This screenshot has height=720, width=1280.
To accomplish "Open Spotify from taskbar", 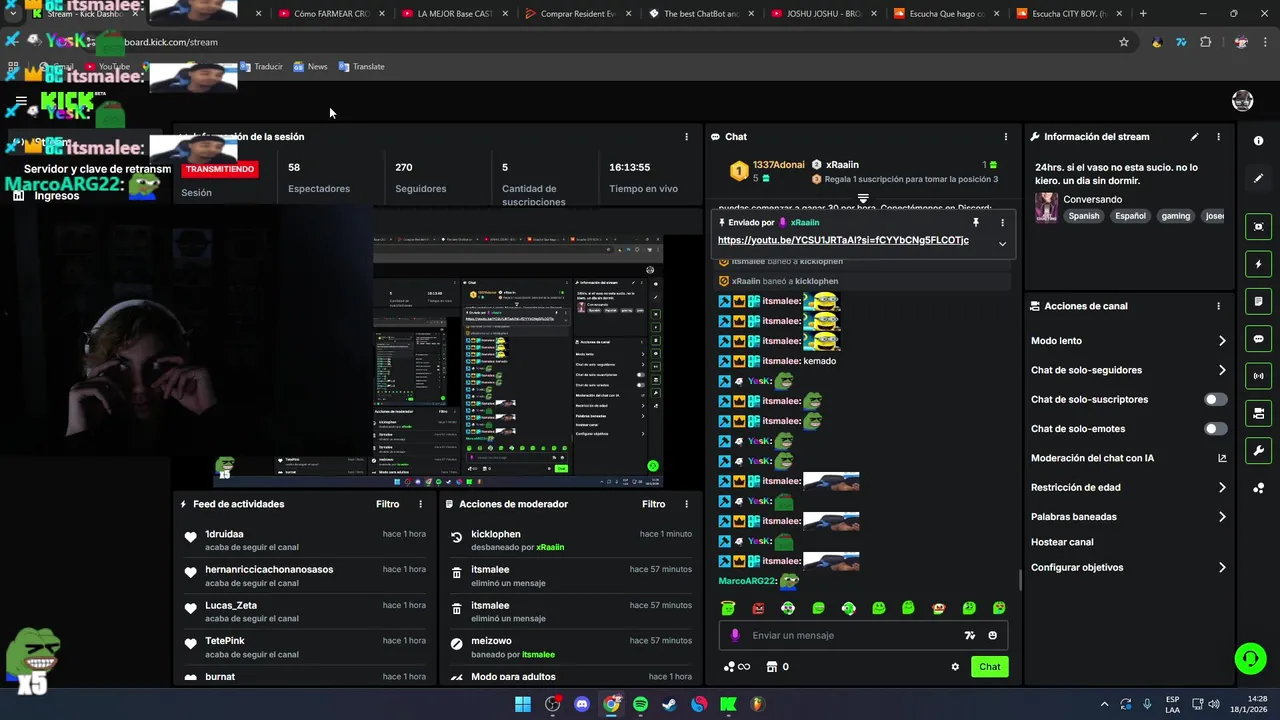I will point(640,704).
